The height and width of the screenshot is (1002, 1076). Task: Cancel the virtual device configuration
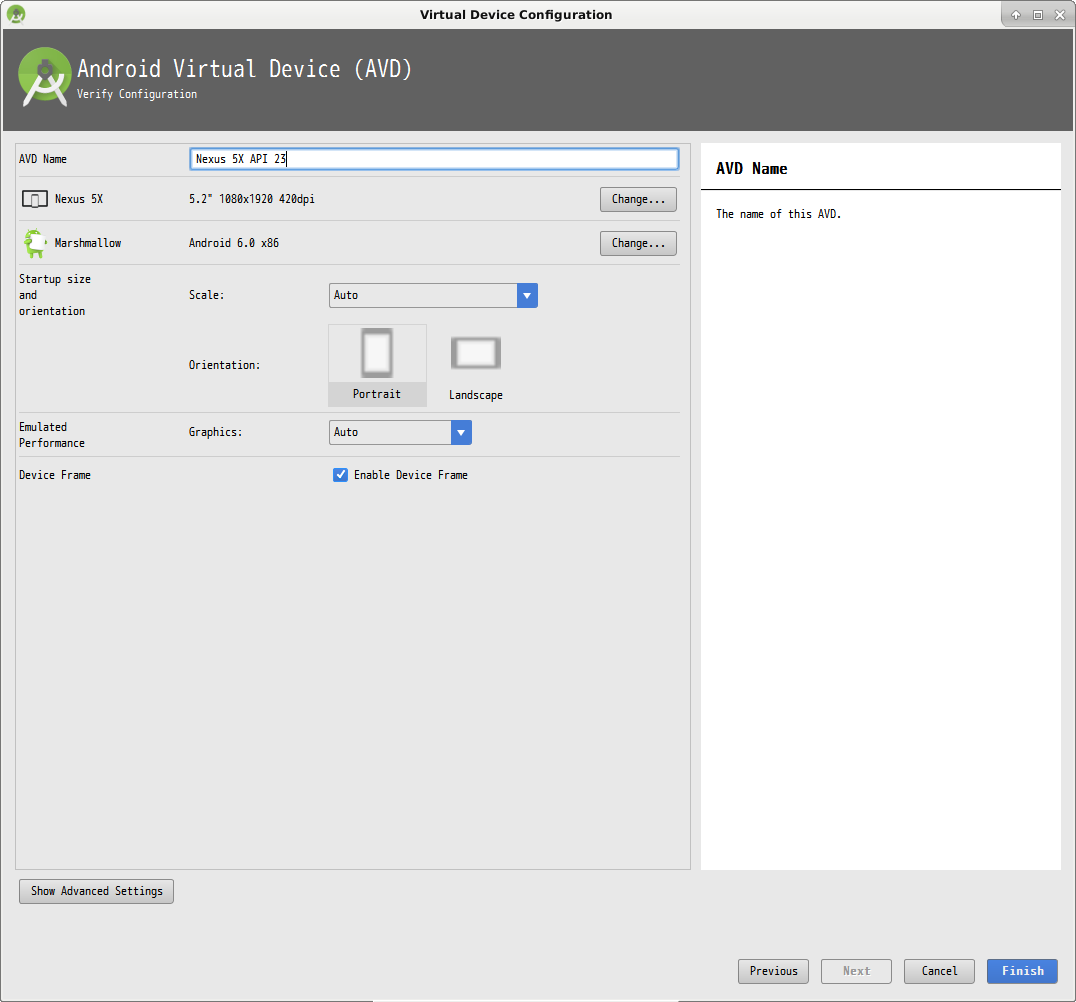click(x=939, y=971)
